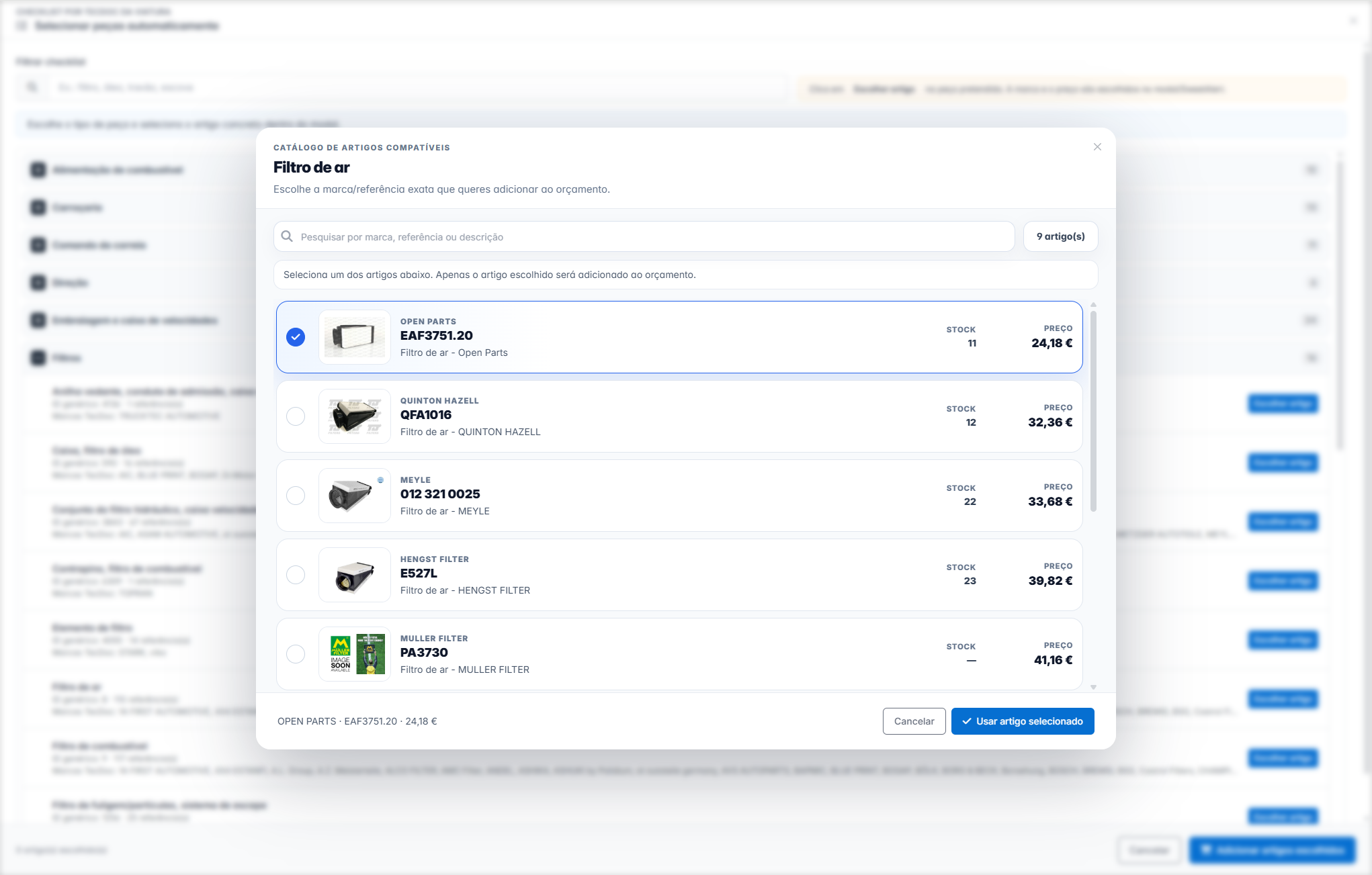
Task: Click the stock value 12 for QFA1016
Action: click(x=971, y=422)
